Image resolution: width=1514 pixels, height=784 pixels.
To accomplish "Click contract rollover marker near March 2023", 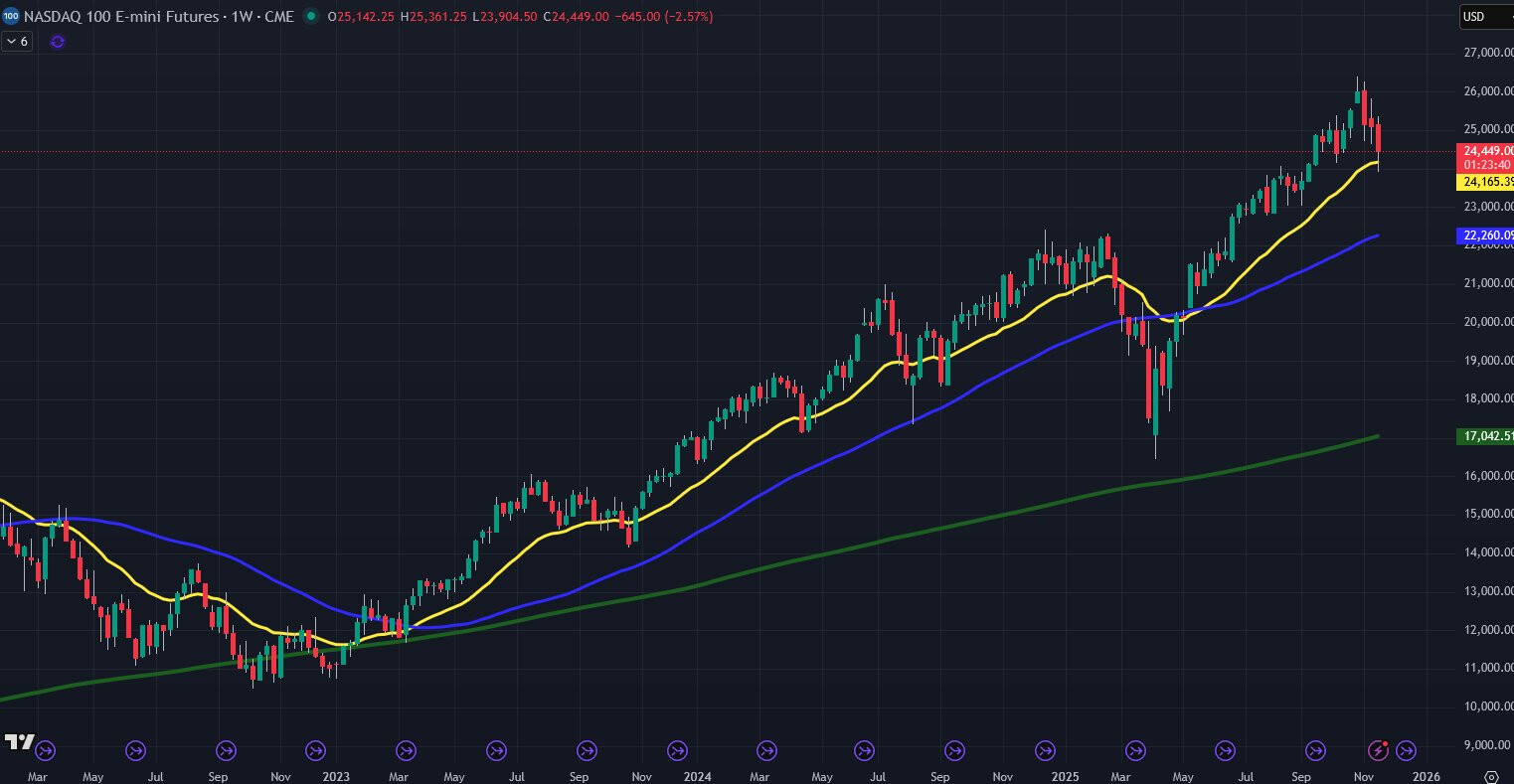I will coord(406,750).
